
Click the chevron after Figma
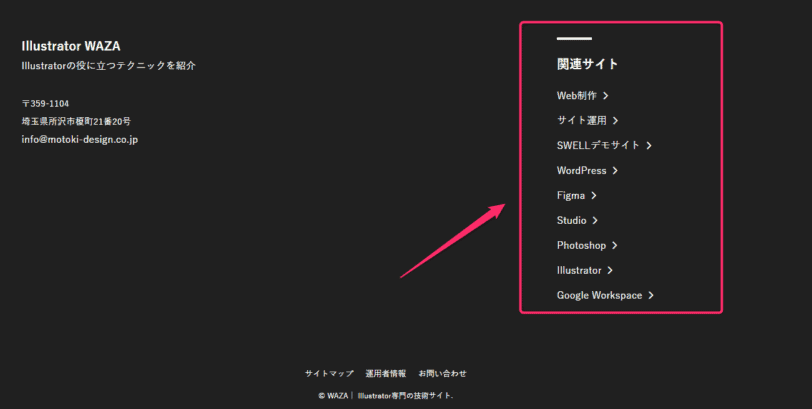coord(594,195)
